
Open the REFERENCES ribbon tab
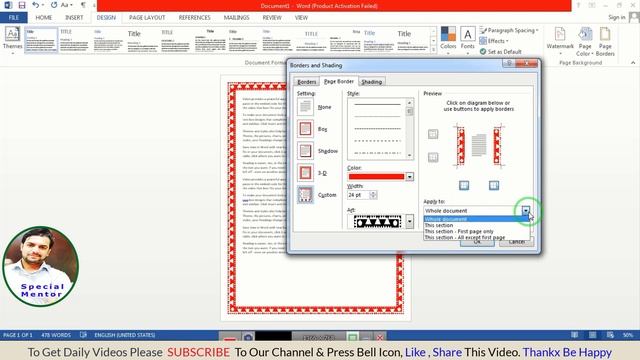click(194, 18)
